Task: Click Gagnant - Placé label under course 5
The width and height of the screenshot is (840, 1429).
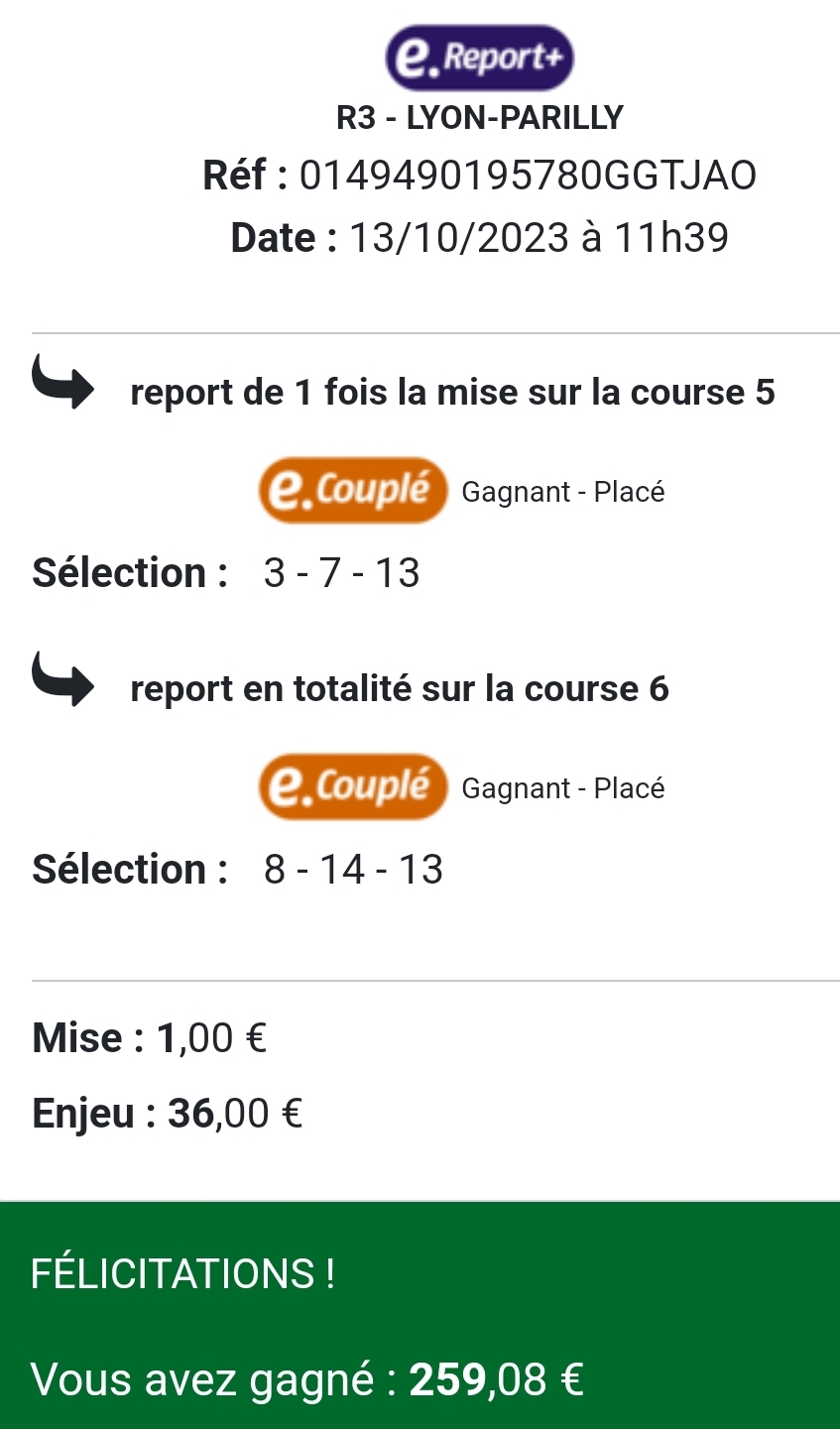Action: [563, 492]
